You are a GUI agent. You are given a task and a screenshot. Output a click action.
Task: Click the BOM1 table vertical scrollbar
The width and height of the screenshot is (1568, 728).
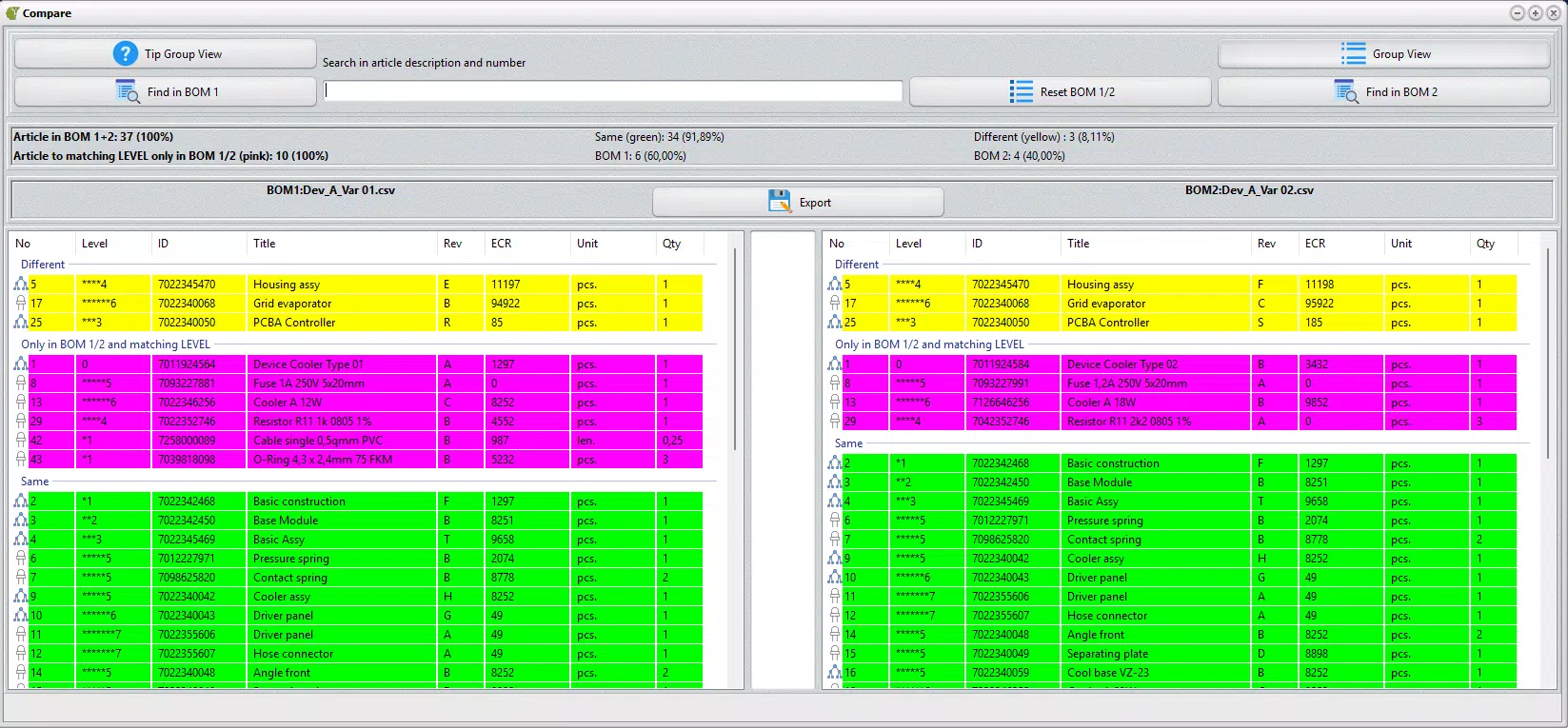point(735,350)
